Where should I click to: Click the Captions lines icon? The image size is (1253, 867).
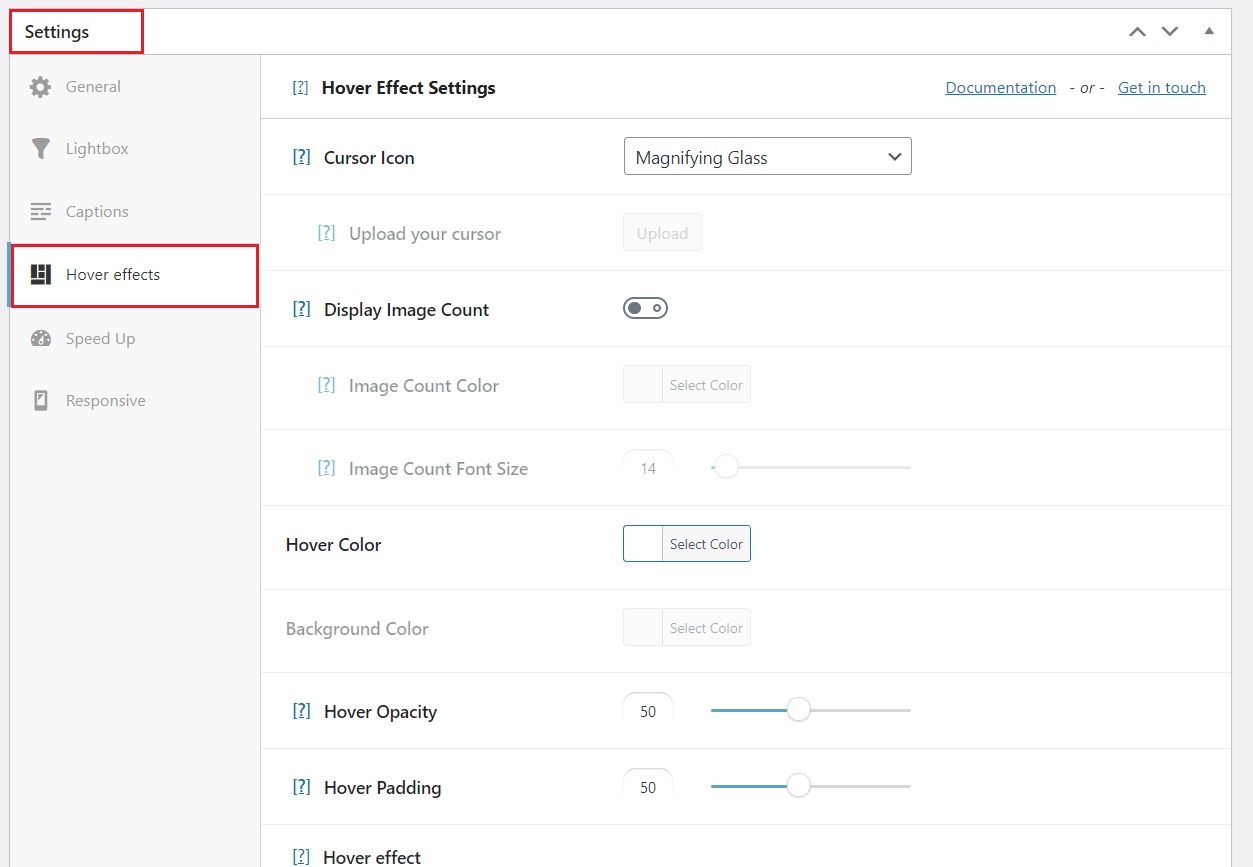40,212
